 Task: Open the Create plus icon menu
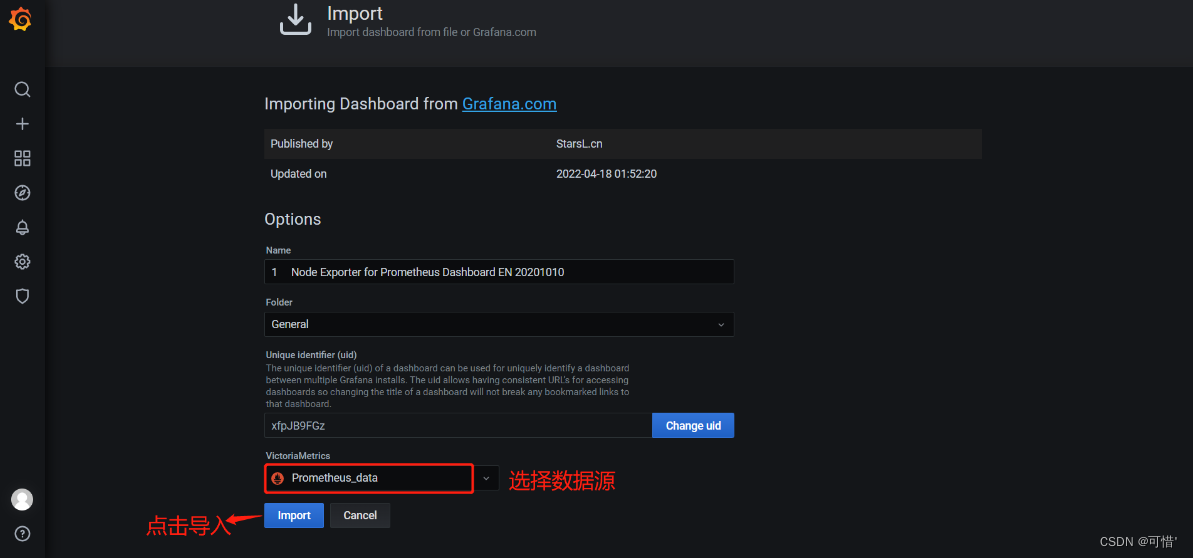(x=22, y=124)
